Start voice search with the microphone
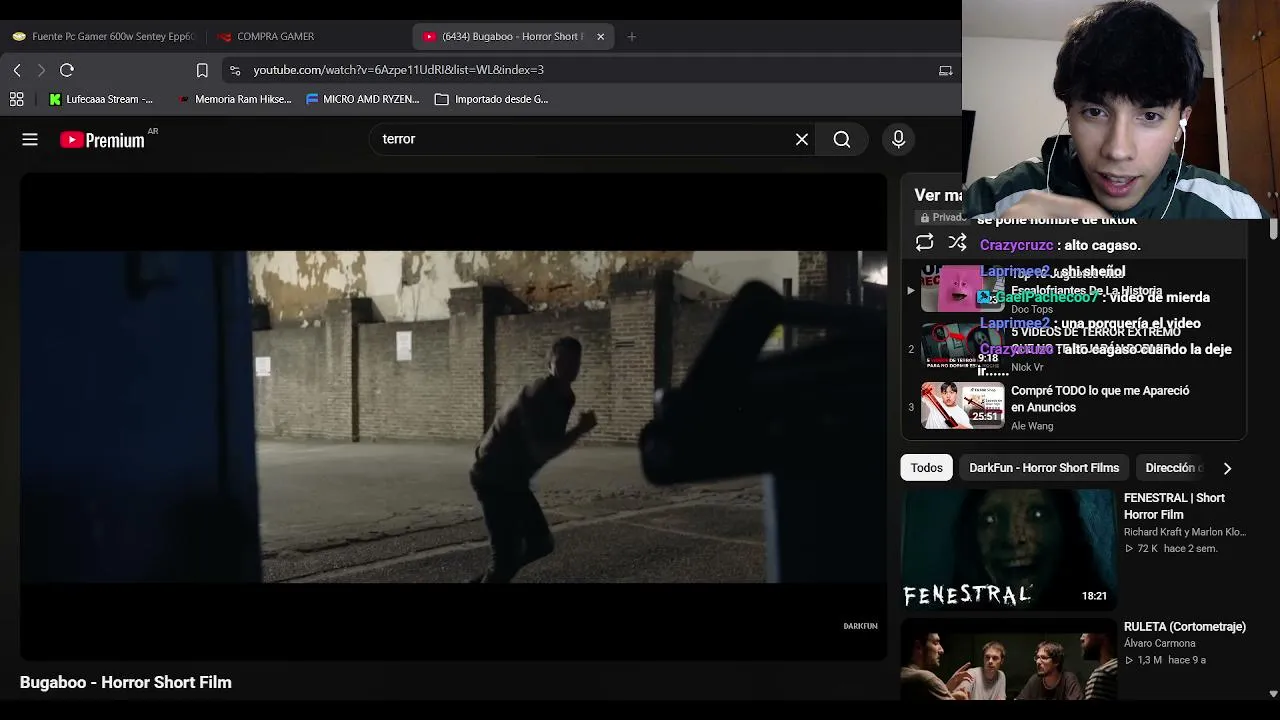The image size is (1280, 720). pyautogui.click(x=898, y=140)
